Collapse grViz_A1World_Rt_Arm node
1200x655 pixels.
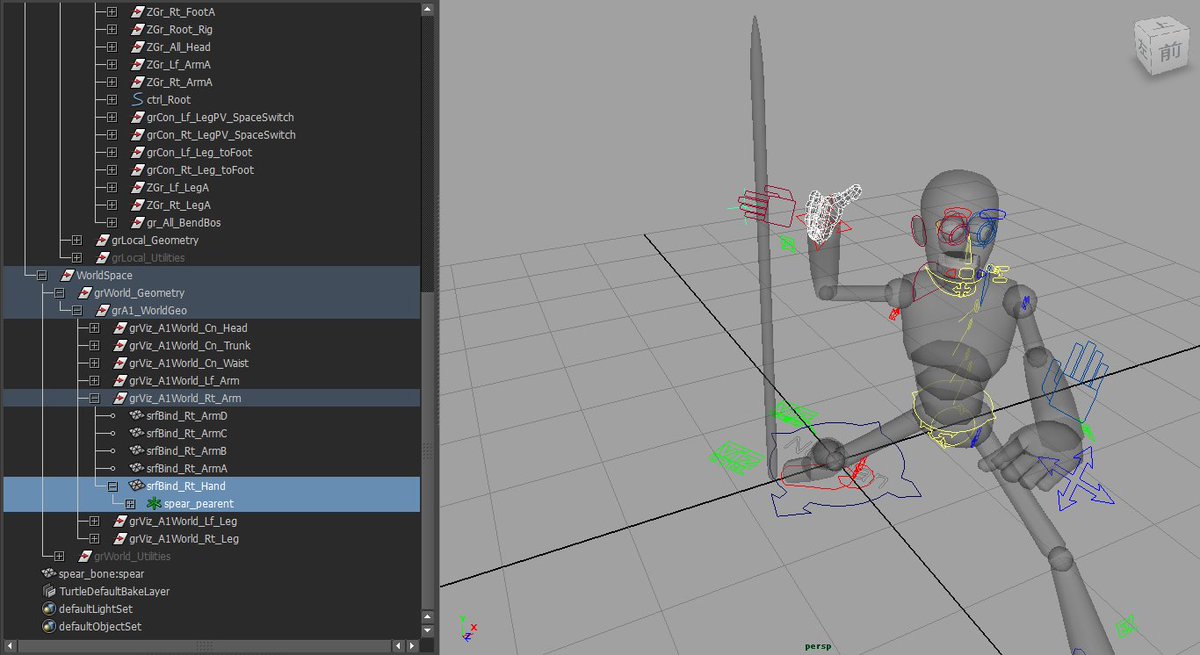94,398
